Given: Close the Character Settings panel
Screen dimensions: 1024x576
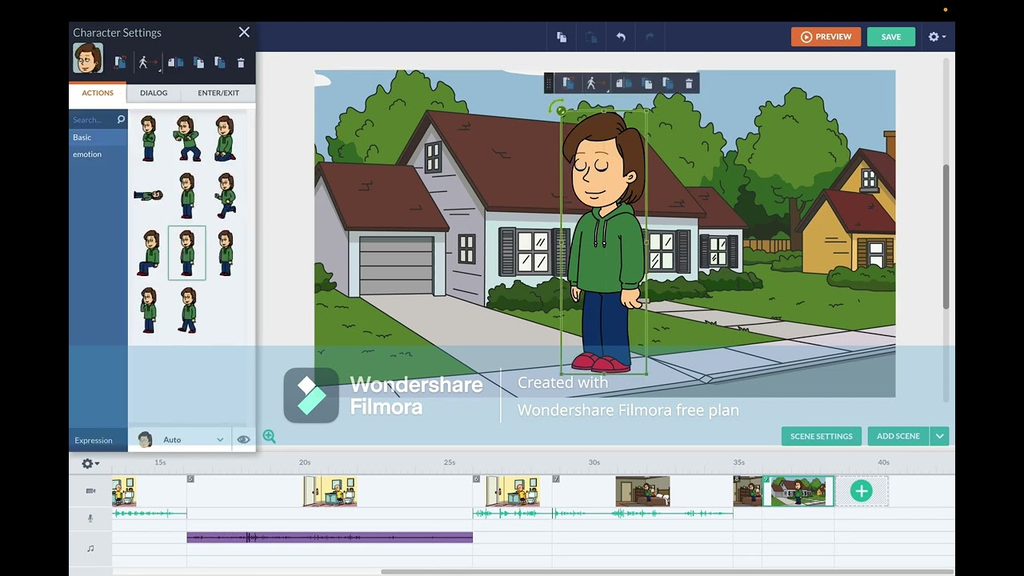Looking at the screenshot, I should 244,32.
